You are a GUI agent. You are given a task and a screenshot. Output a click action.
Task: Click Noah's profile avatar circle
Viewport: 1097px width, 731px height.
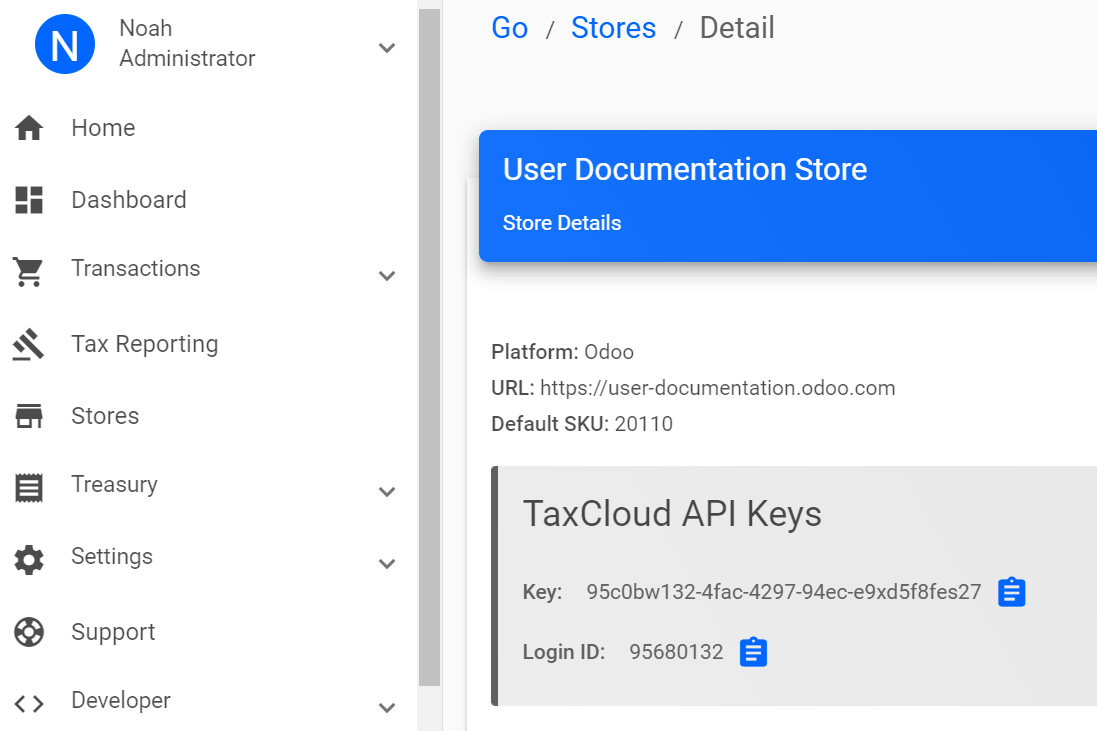pos(64,44)
